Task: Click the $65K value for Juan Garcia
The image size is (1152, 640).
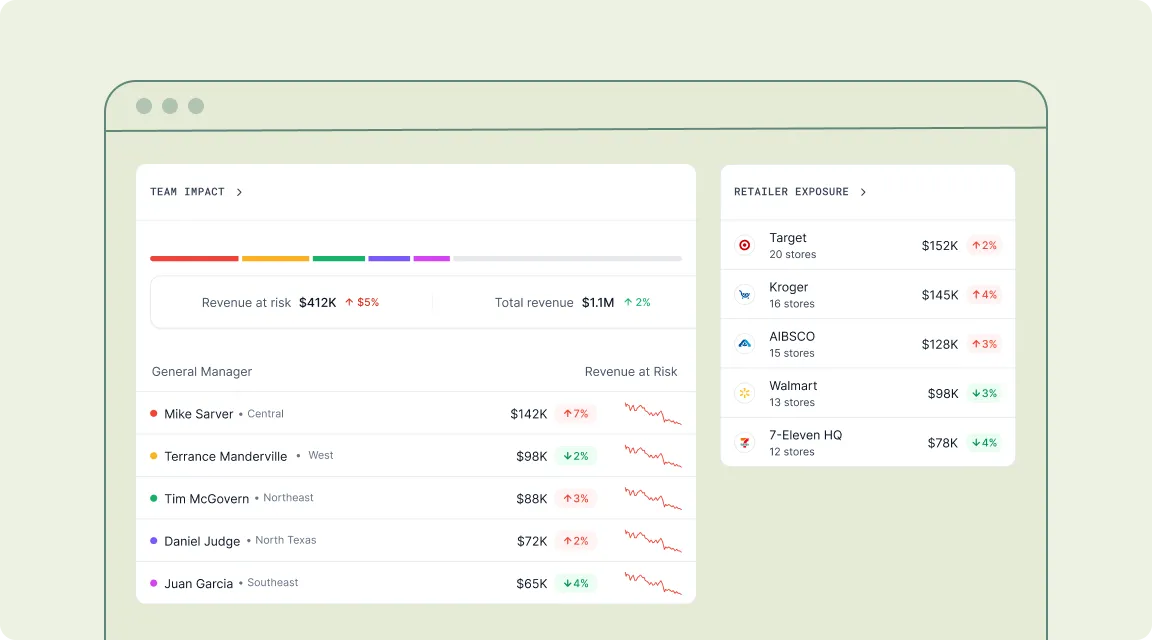Action: point(532,583)
